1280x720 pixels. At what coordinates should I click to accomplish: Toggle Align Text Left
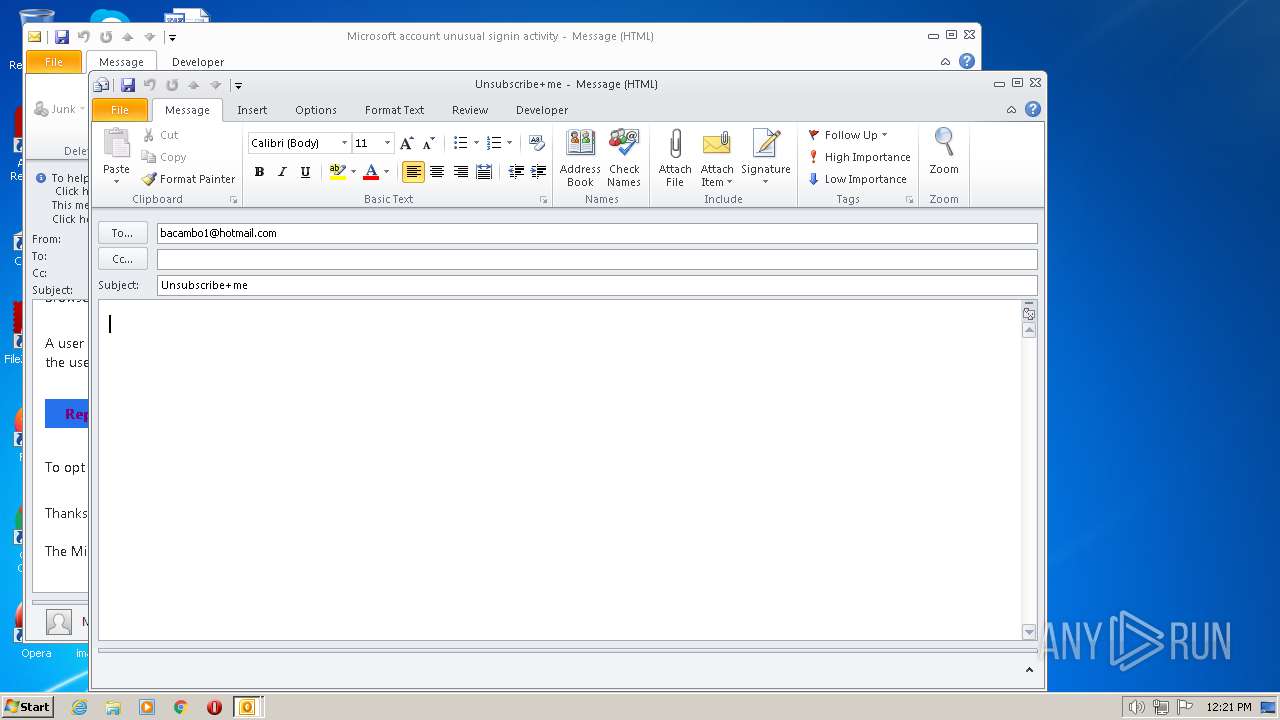pyautogui.click(x=413, y=172)
